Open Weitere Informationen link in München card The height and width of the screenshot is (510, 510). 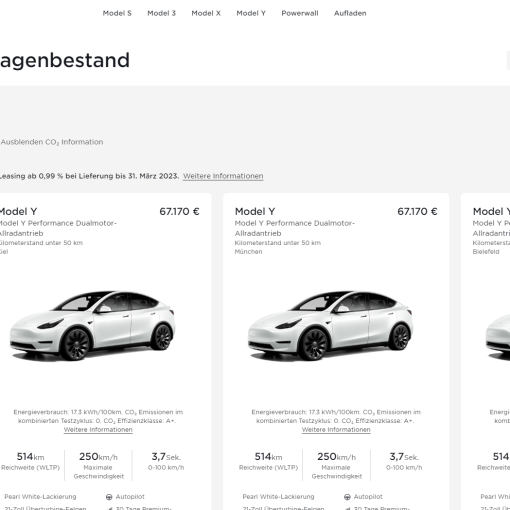click(336, 430)
